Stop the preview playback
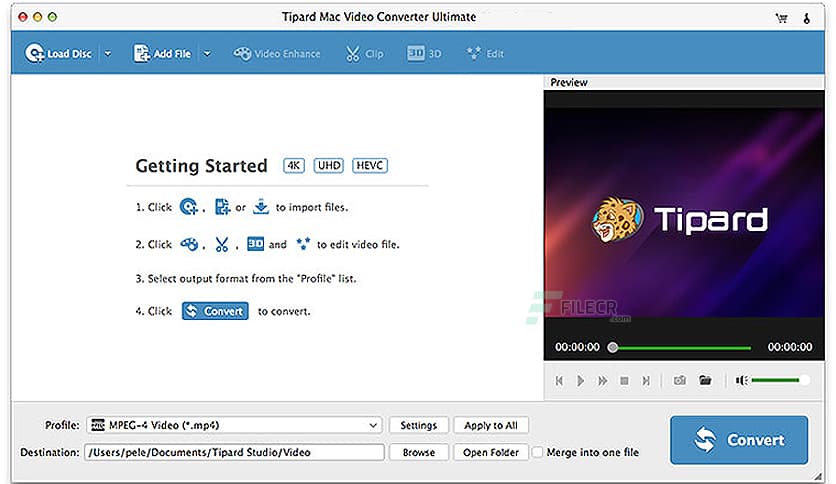836x484 pixels. (624, 381)
